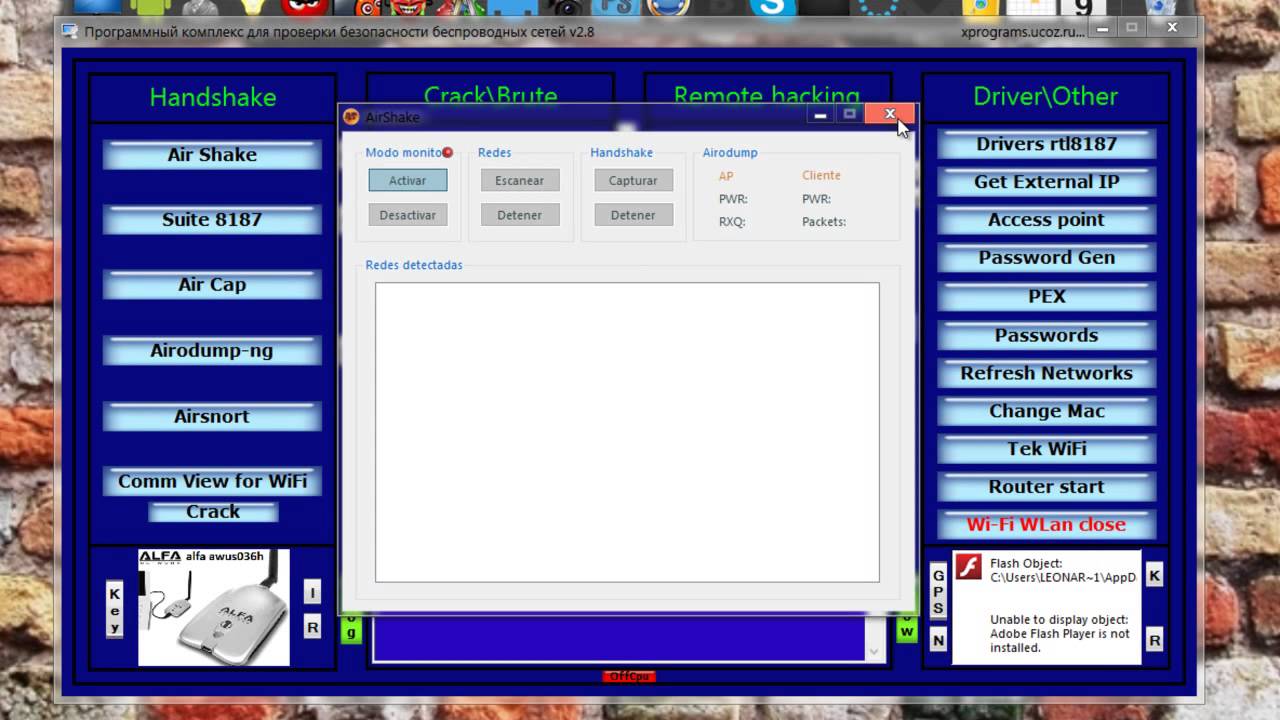Open Tek WiFi

(1046, 449)
